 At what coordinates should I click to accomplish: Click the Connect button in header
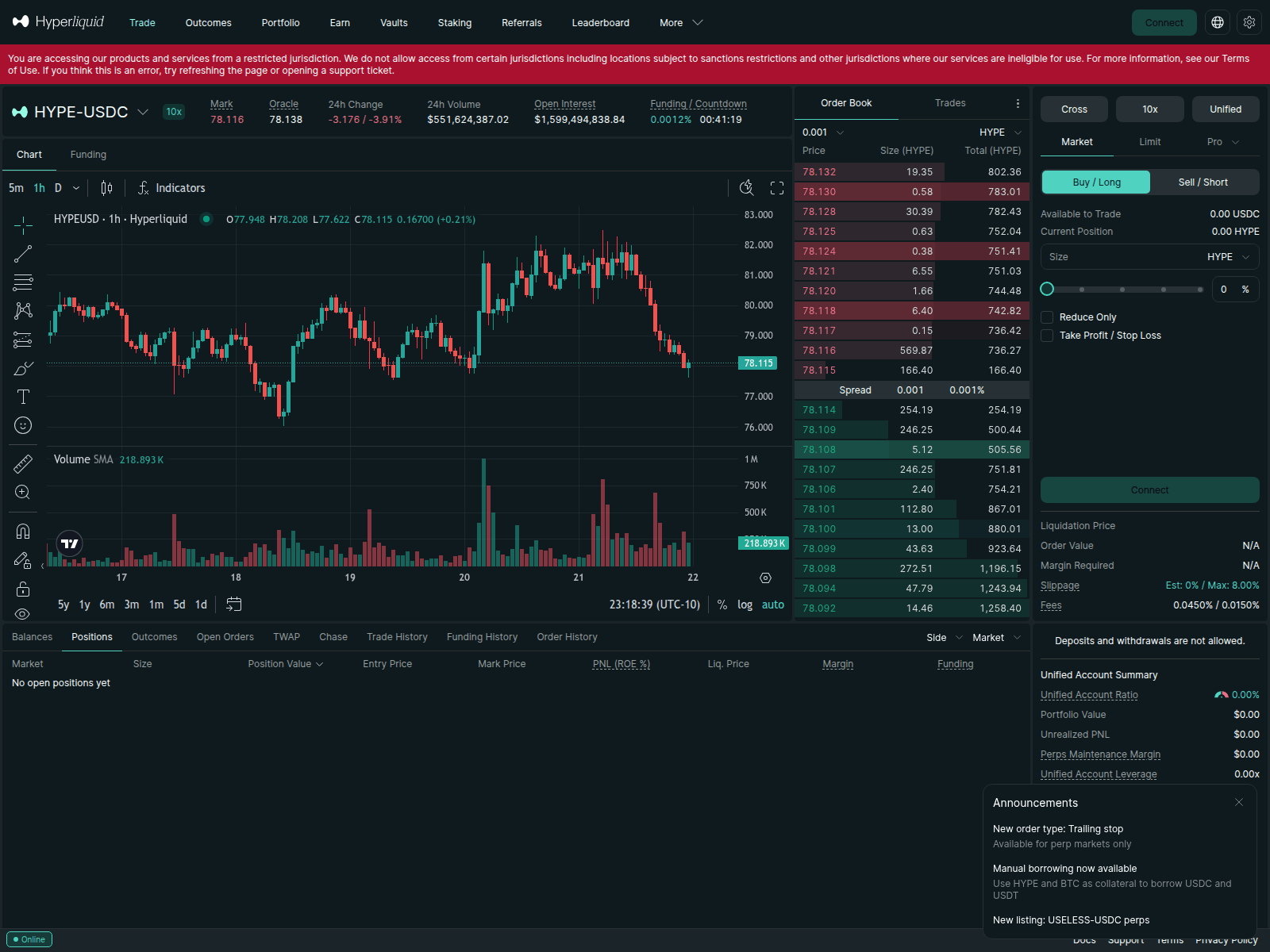[x=1164, y=22]
